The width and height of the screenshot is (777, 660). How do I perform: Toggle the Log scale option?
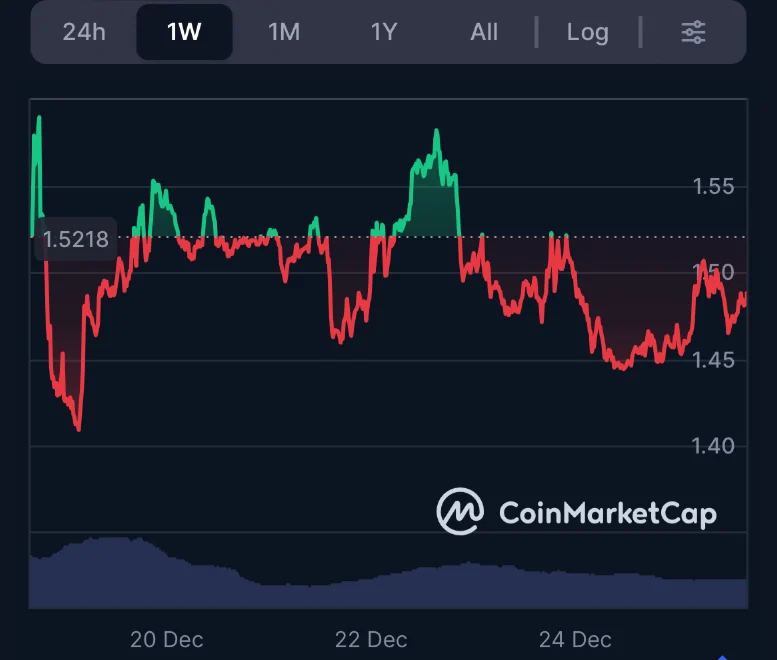pos(587,32)
